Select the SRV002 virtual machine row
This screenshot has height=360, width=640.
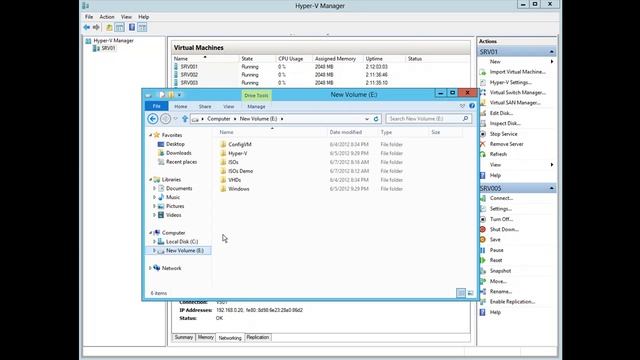(320, 75)
